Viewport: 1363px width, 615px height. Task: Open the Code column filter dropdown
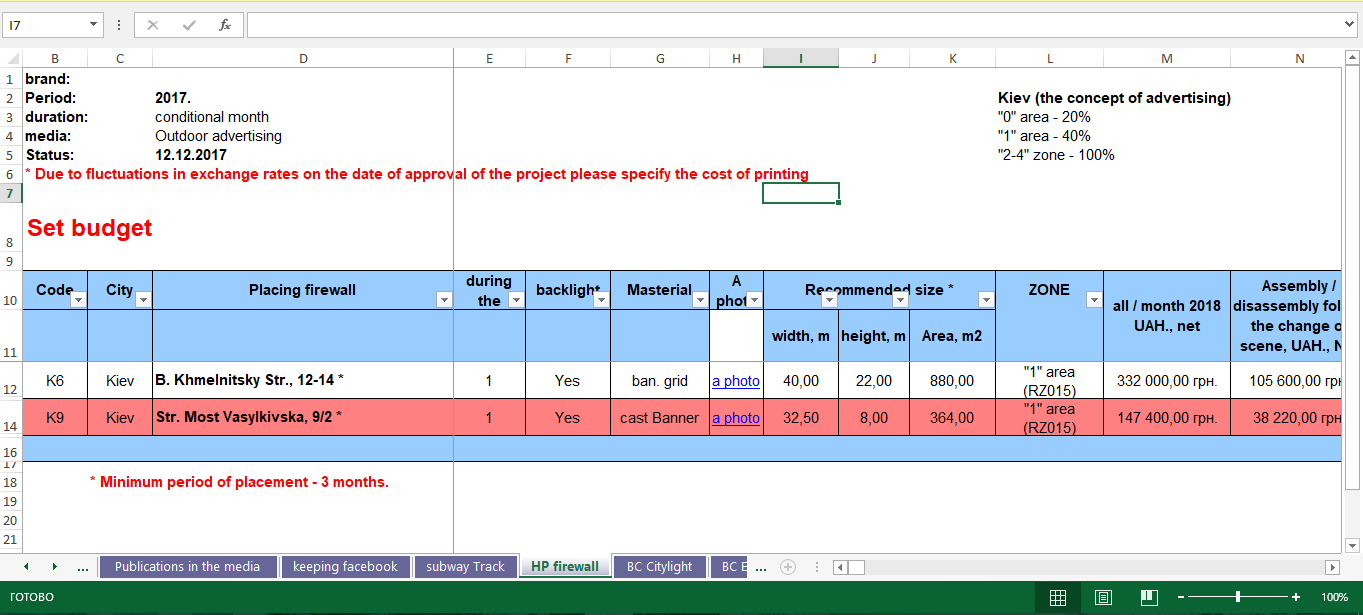point(78,299)
